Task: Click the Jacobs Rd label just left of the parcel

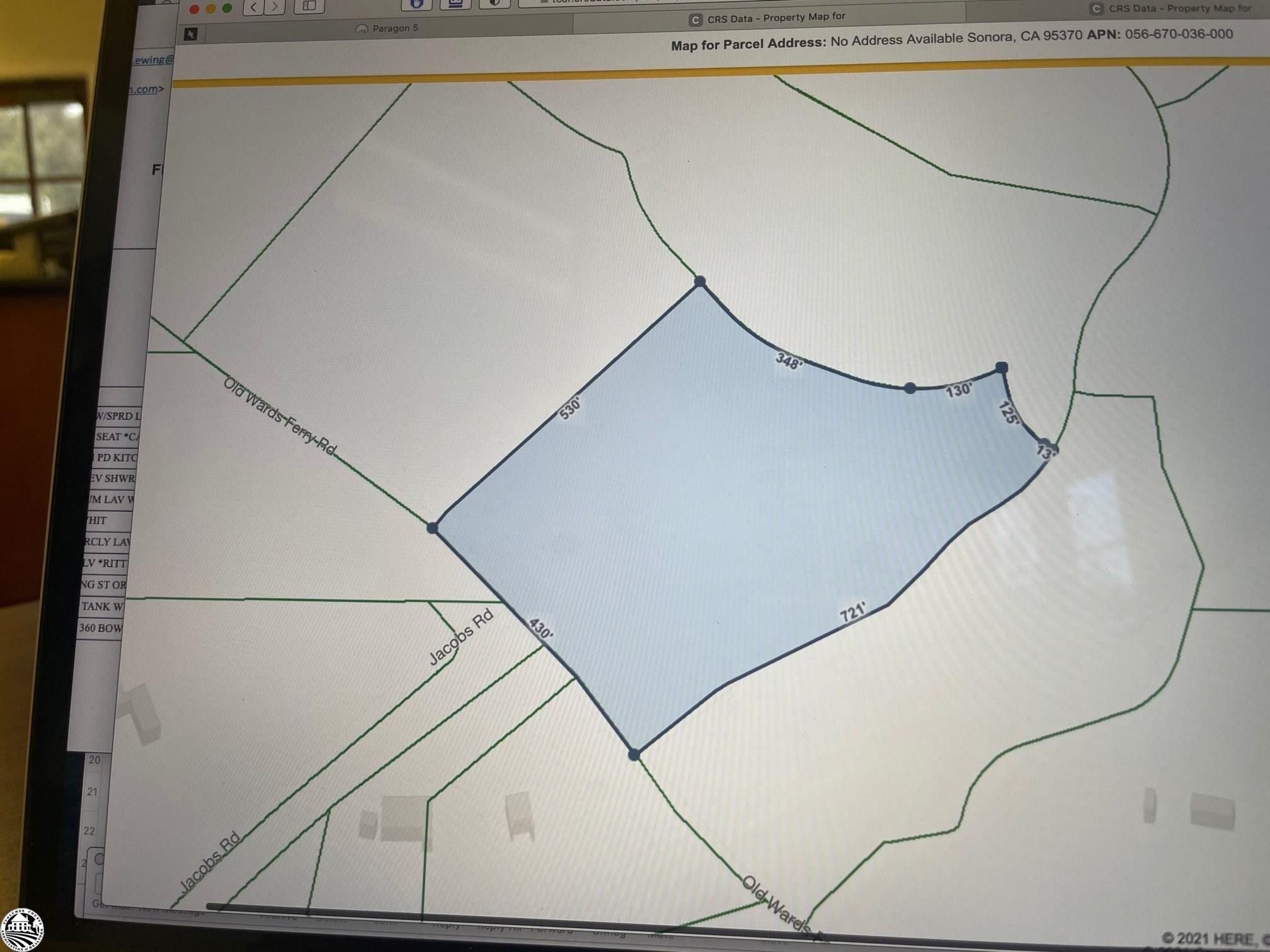Action: (x=461, y=637)
